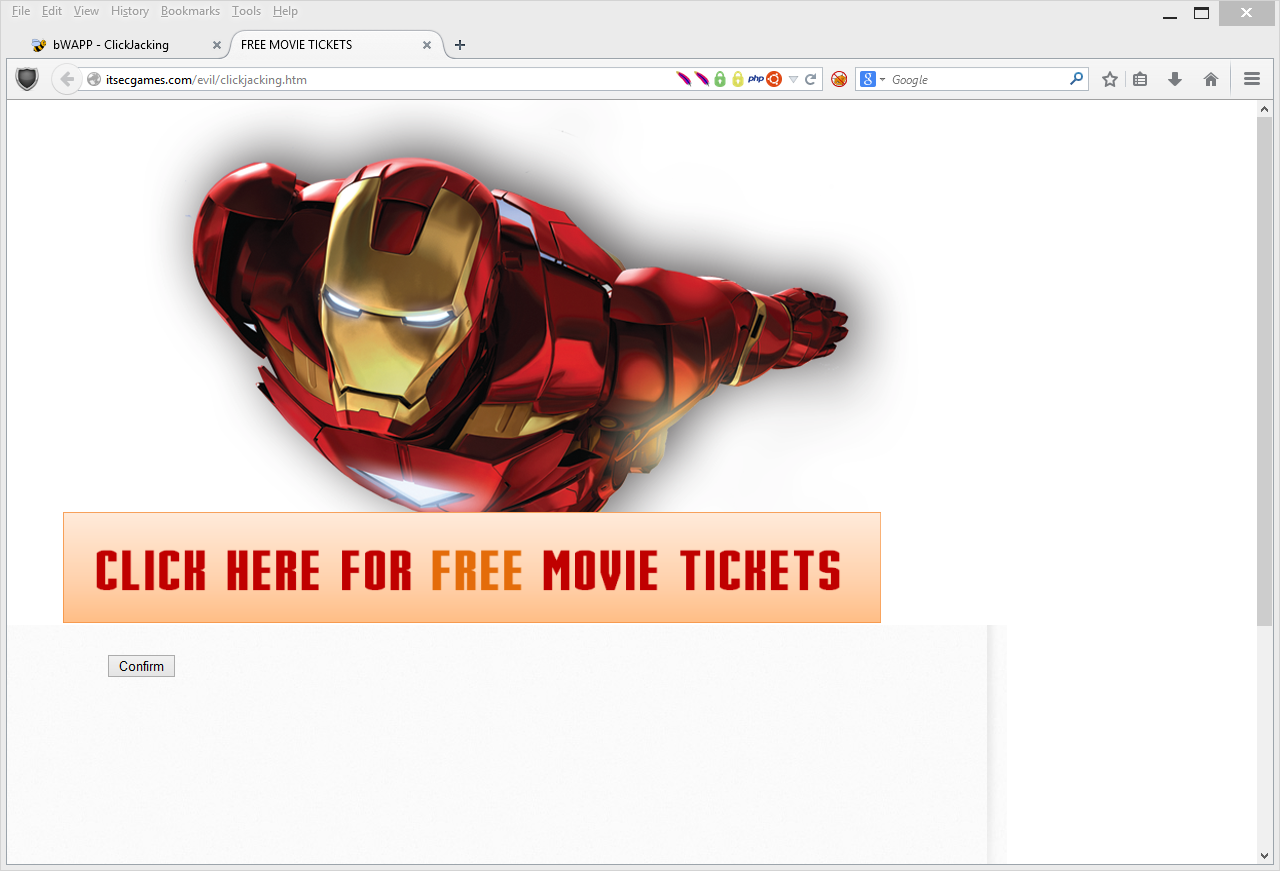Open the Downloads arrow icon
The height and width of the screenshot is (871, 1280).
click(x=1175, y=79)
